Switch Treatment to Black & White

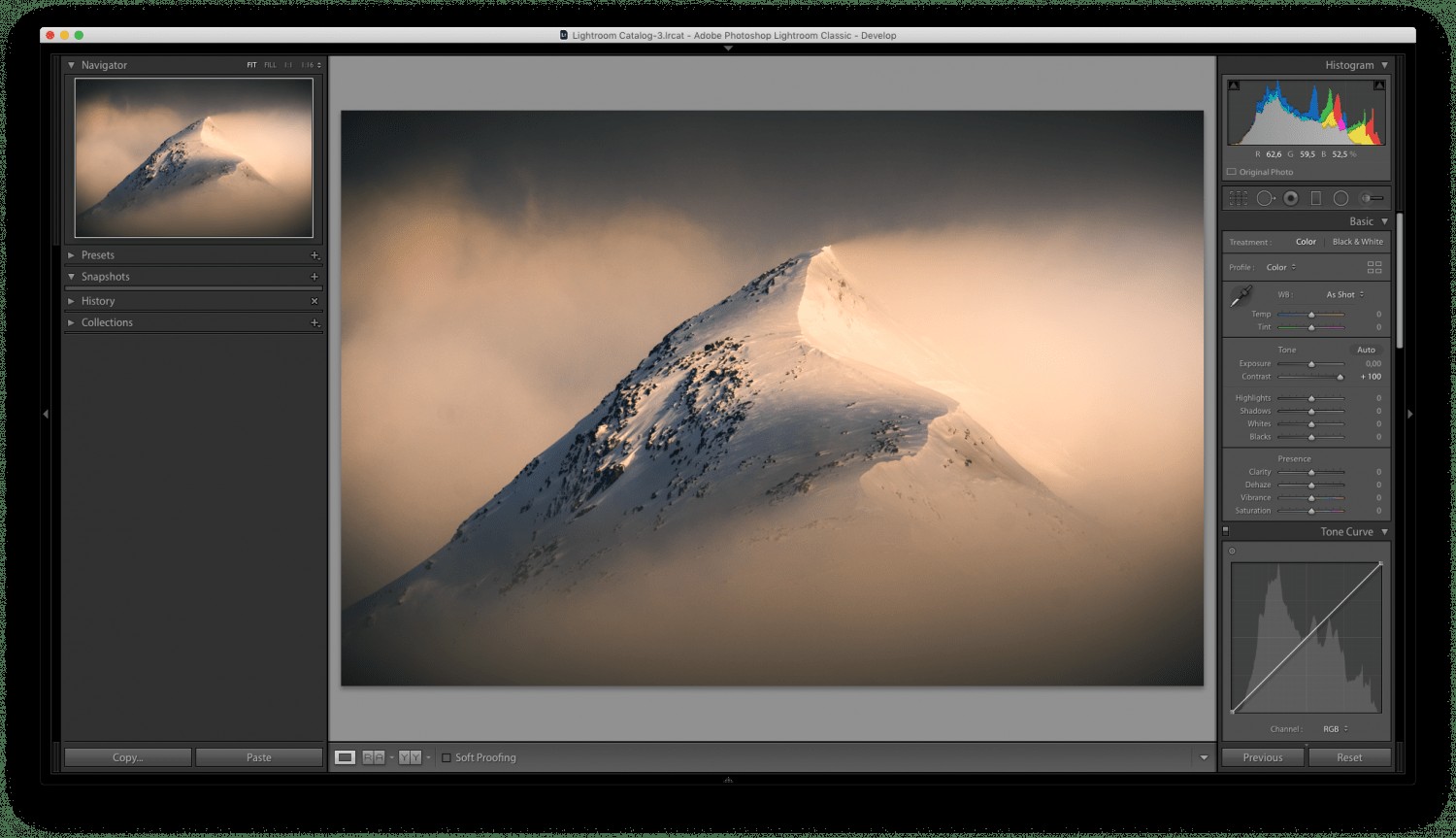tap(1358, 241)
